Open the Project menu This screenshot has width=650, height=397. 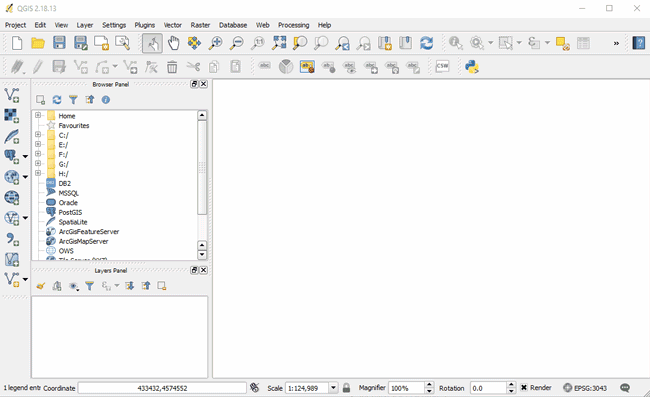15,25
